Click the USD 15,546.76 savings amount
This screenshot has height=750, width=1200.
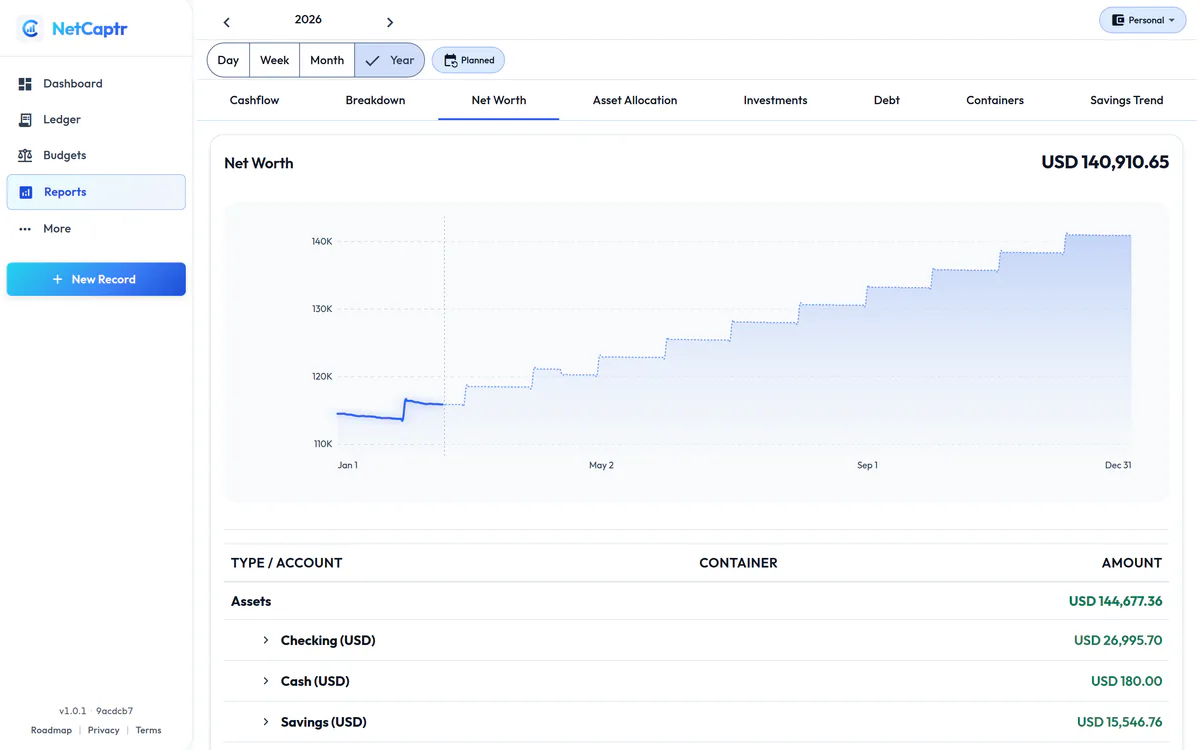[x=1119, y=722]
